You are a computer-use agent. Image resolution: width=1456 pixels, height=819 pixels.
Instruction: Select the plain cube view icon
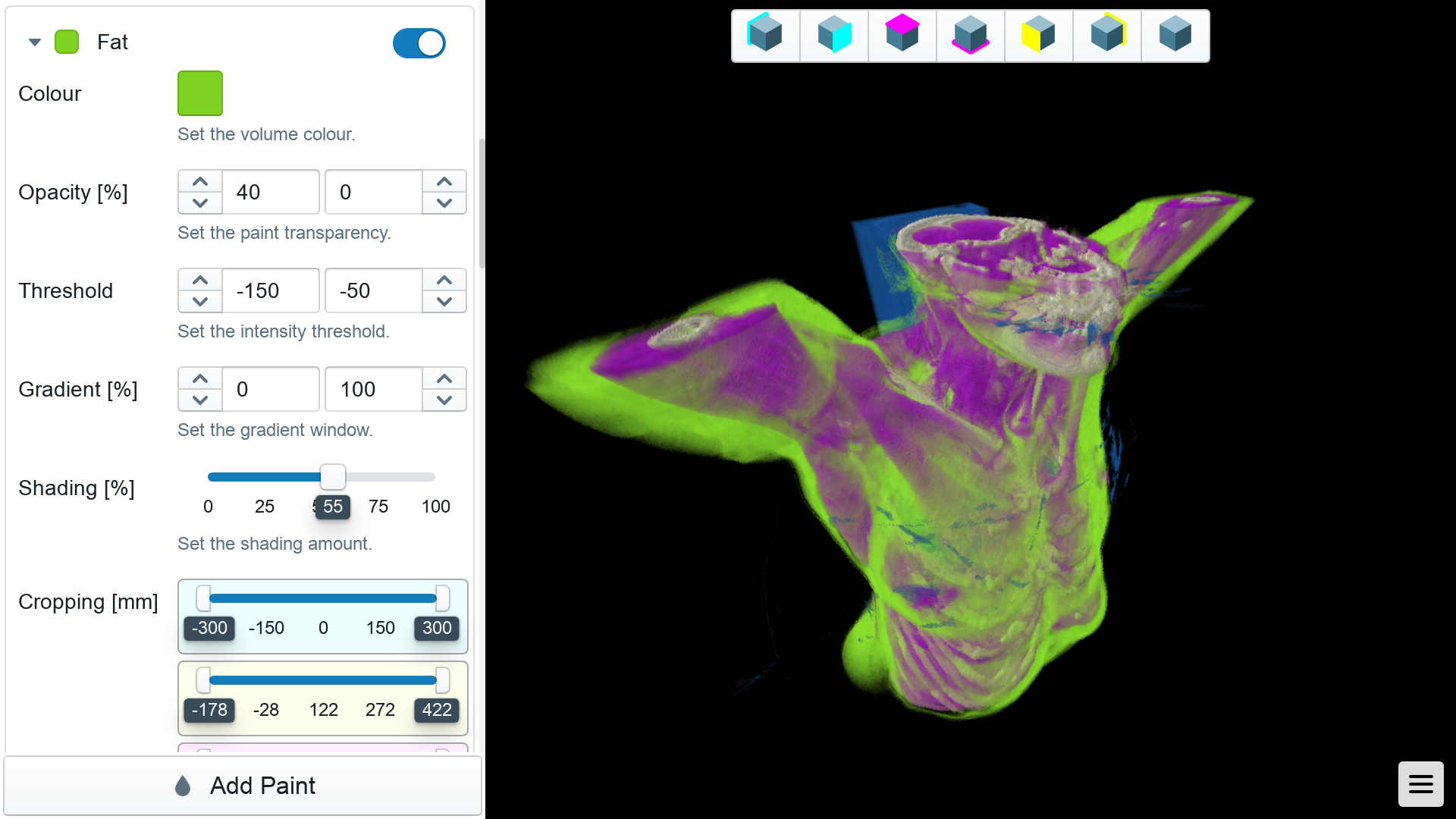(x=1175, y=36)
